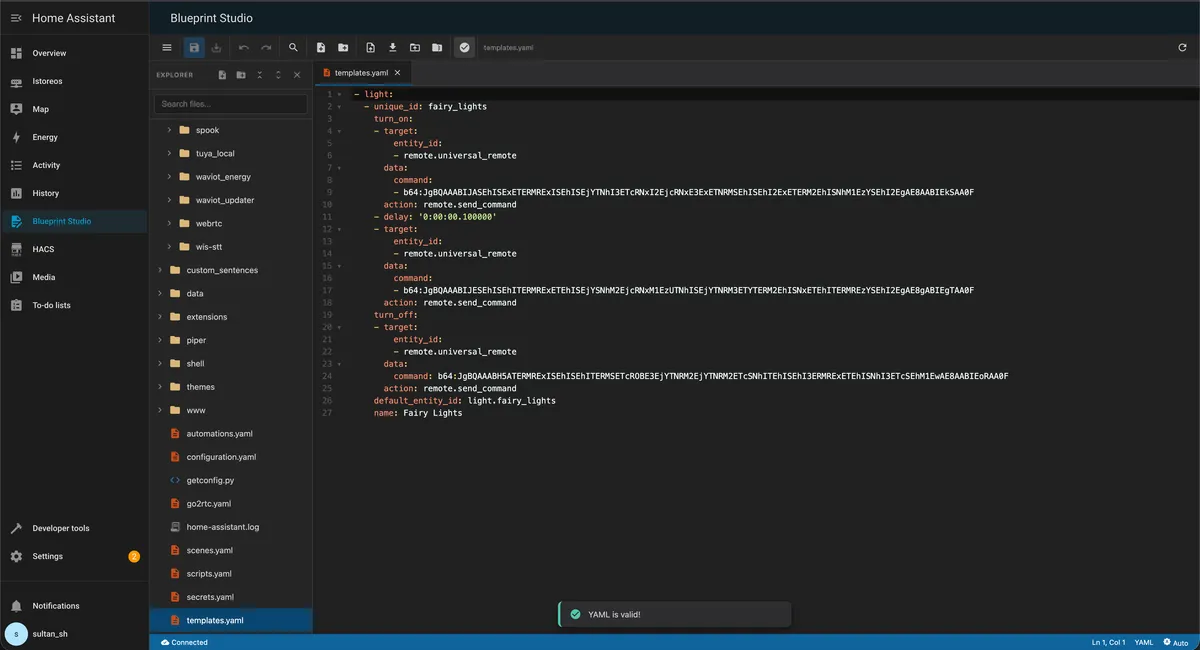Open the sultan_sh user profile
This screenshot has height=650, width=1200.
tap(74, 634)
